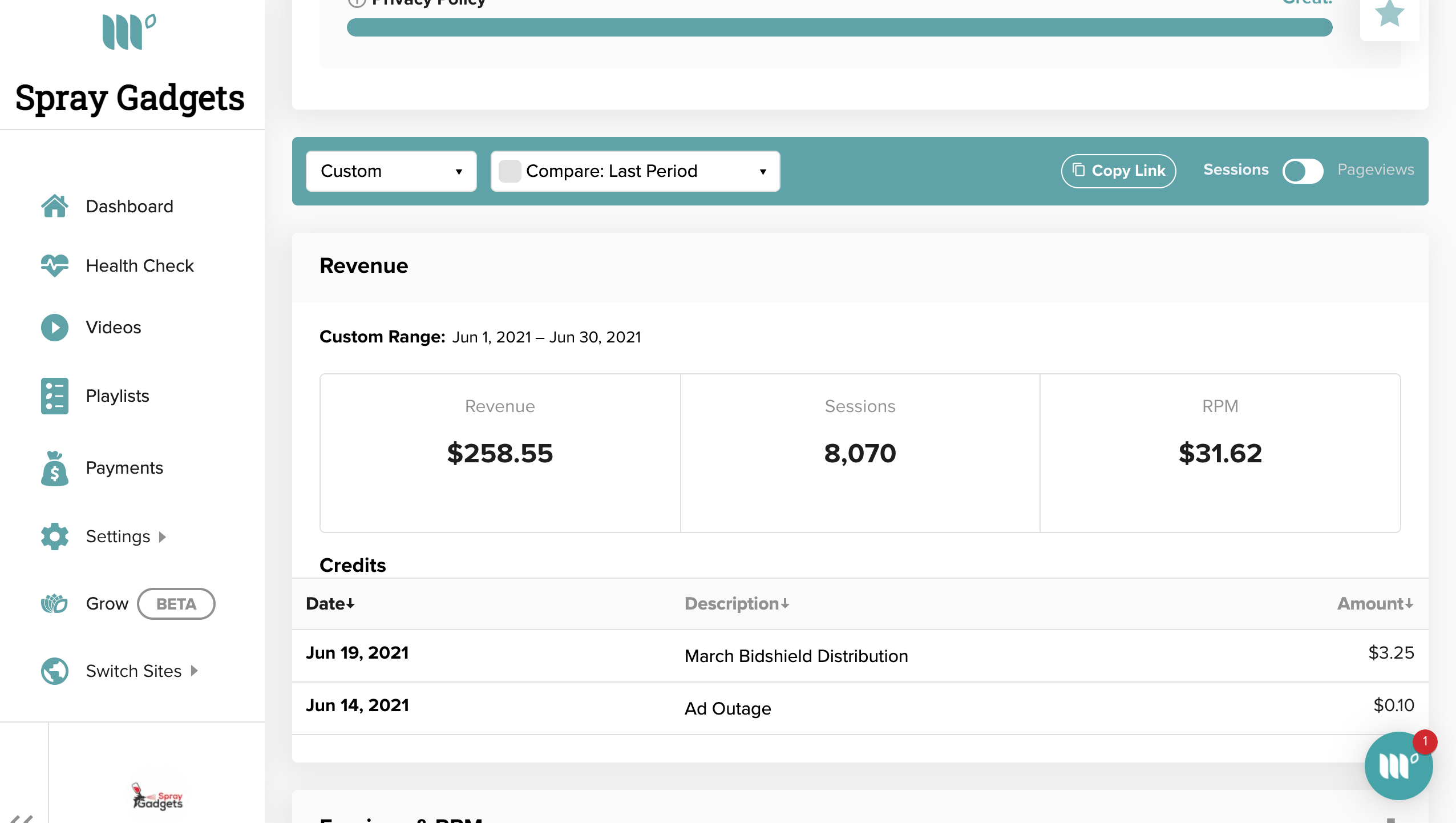Click the Revenue $258.55 card
This screenshot has width=1456, height=823.
pos(500,453)
